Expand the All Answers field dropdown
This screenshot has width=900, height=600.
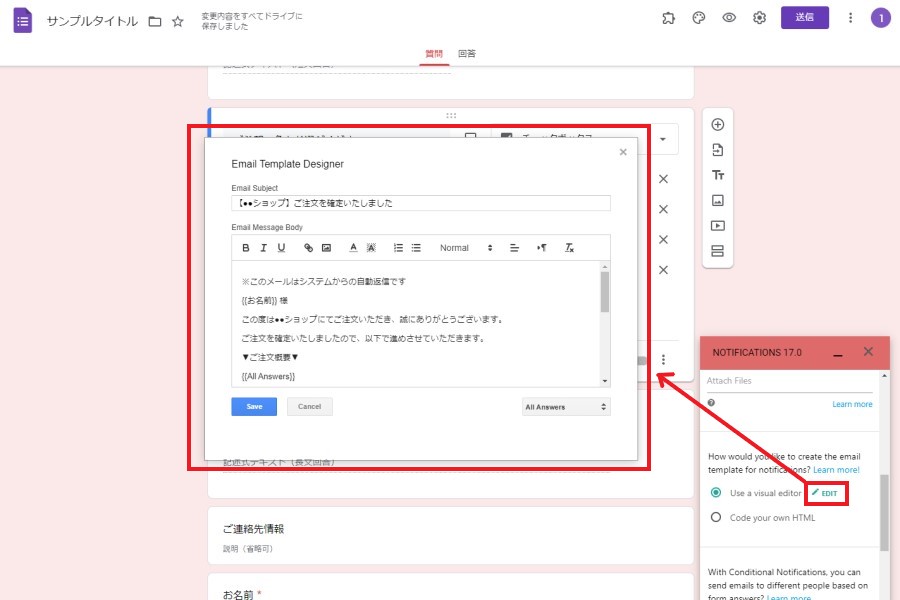point(565,407)
